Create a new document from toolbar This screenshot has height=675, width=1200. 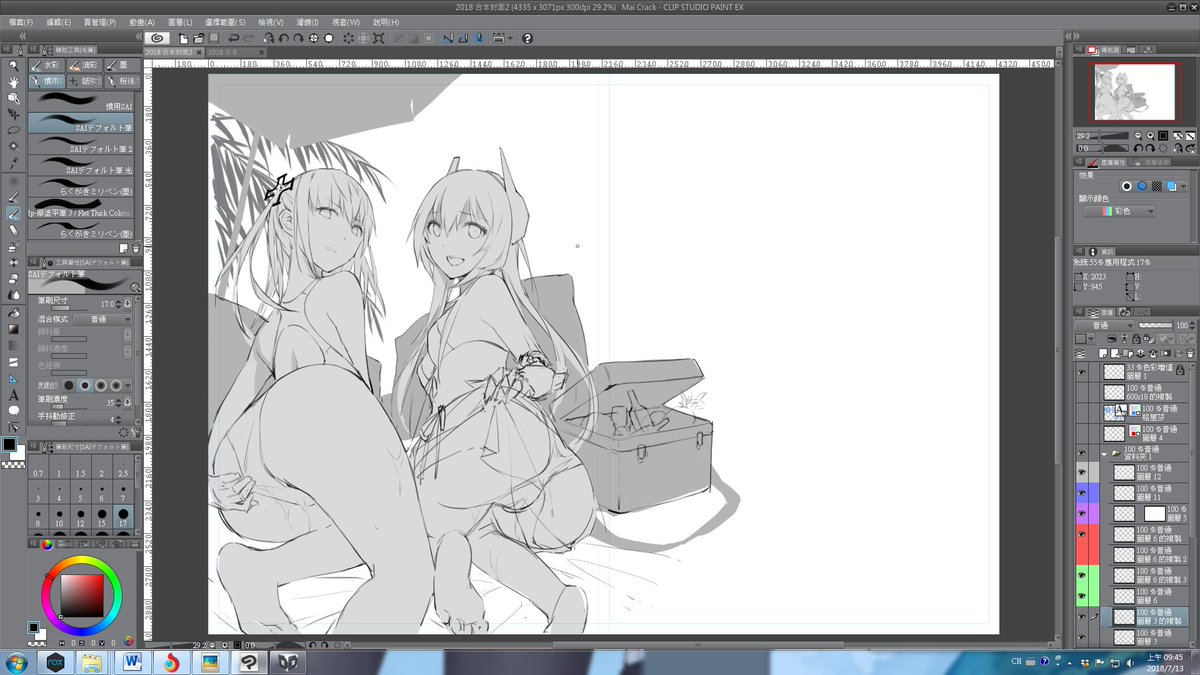(x=185, y=38)
